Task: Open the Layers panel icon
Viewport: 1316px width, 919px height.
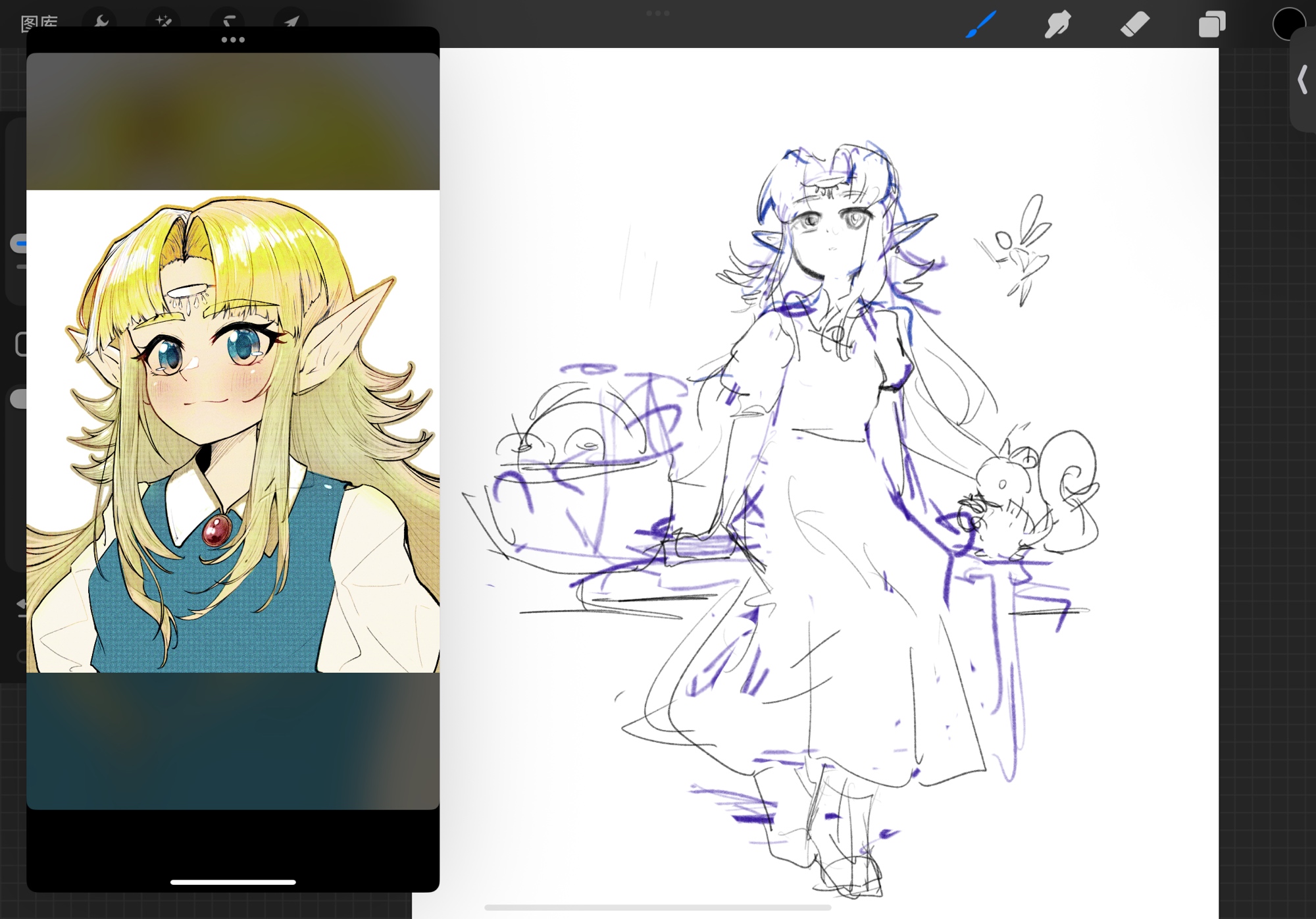Action: point(1211,25)
